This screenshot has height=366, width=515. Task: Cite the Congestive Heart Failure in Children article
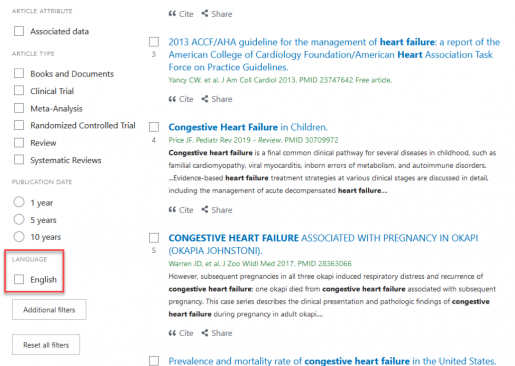tap(181, 210)
